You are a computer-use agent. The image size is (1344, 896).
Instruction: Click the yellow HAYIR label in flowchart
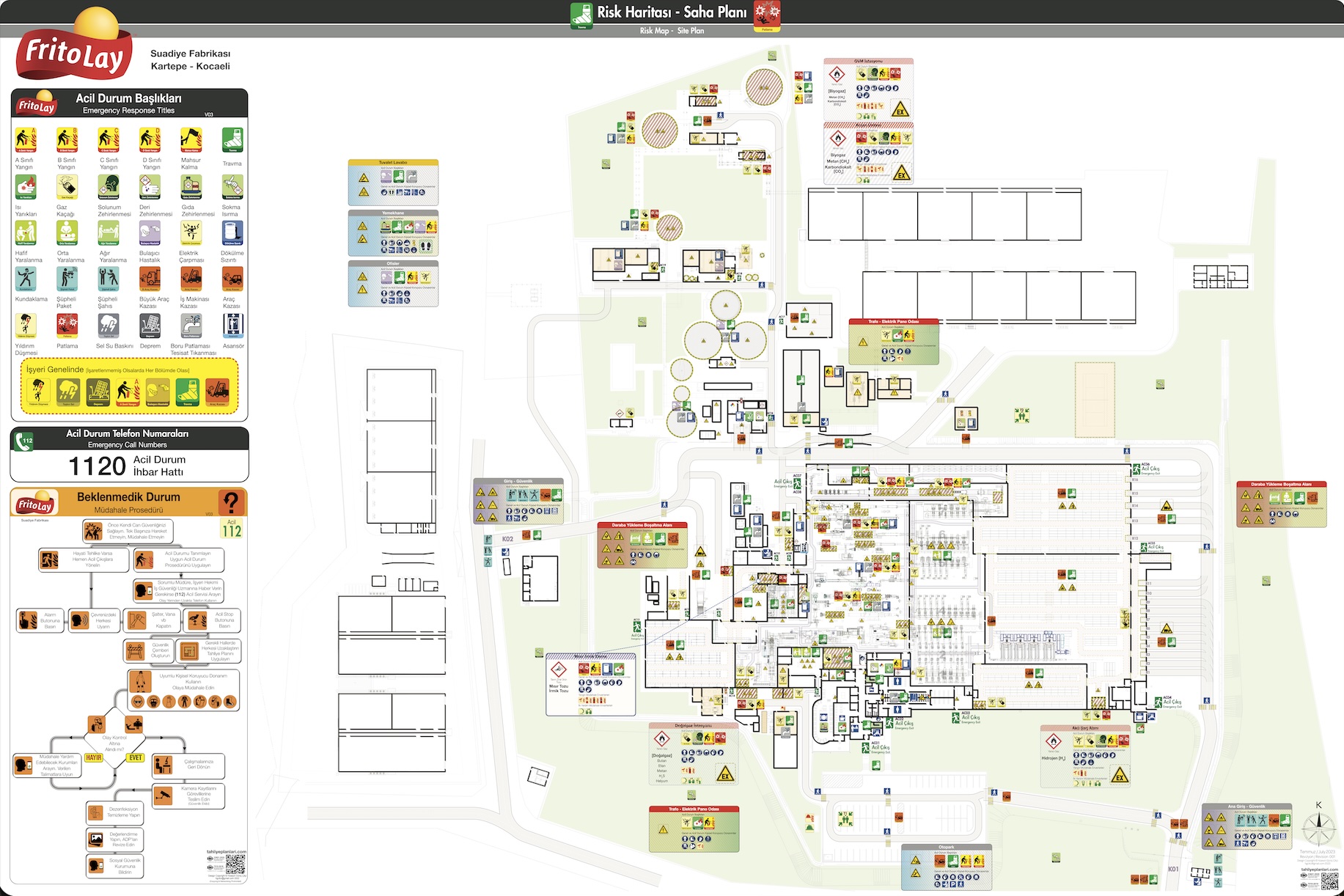(x=94, y=757)
